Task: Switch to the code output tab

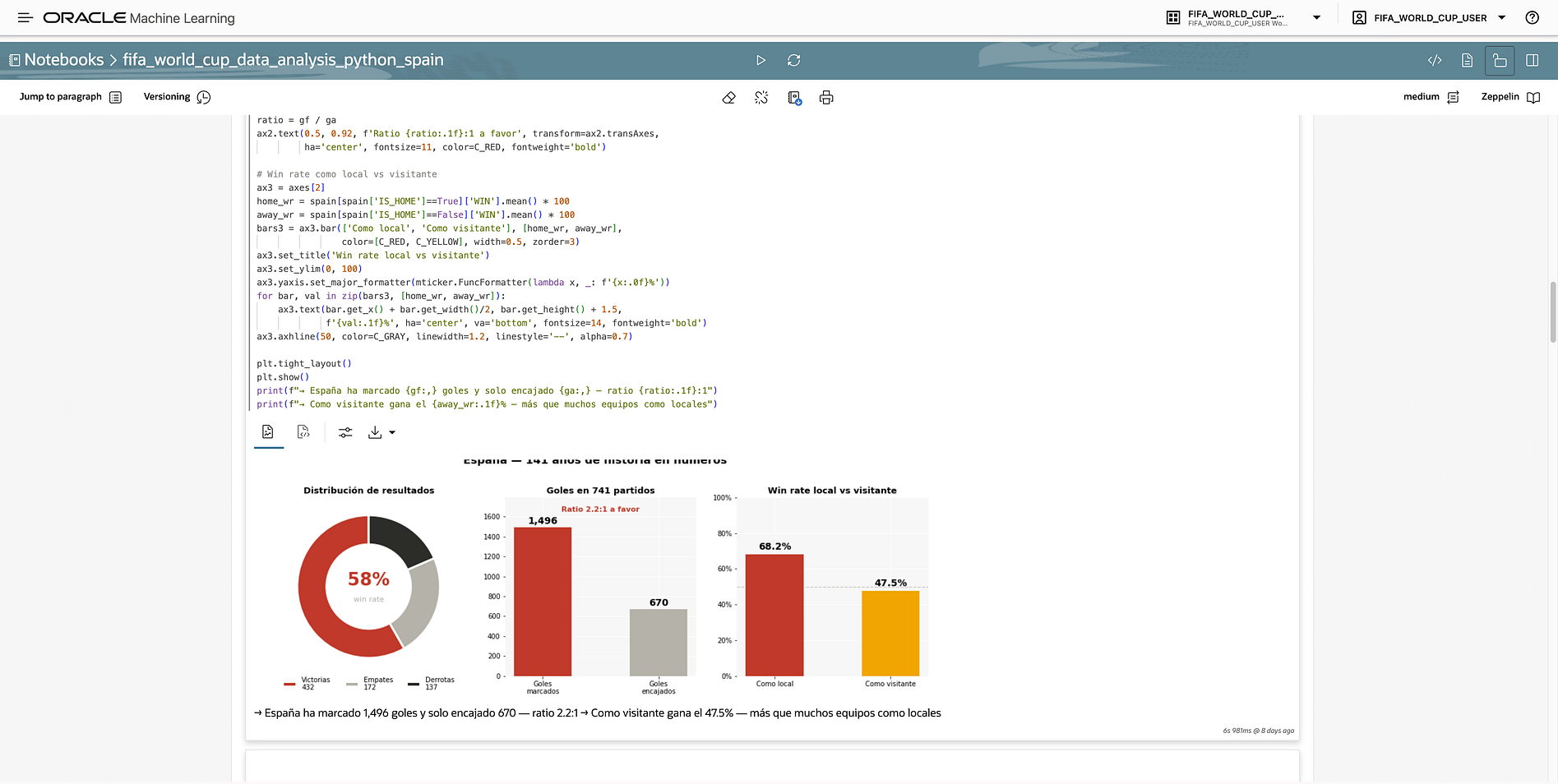Action: [x=303, y=432]
